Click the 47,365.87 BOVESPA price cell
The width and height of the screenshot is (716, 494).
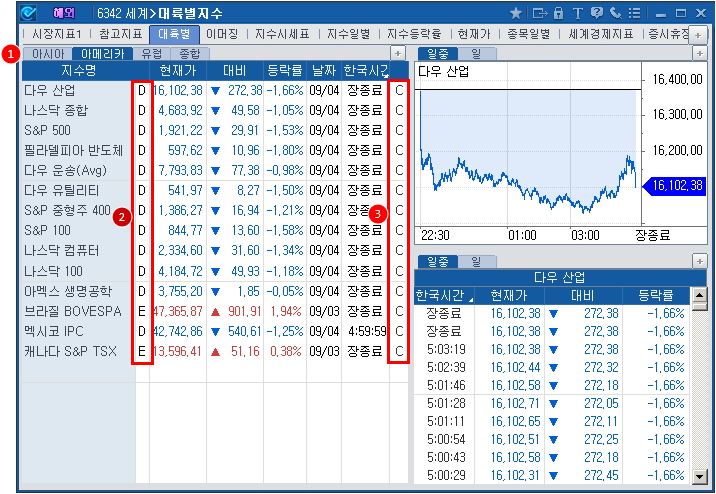coord(178,311)
